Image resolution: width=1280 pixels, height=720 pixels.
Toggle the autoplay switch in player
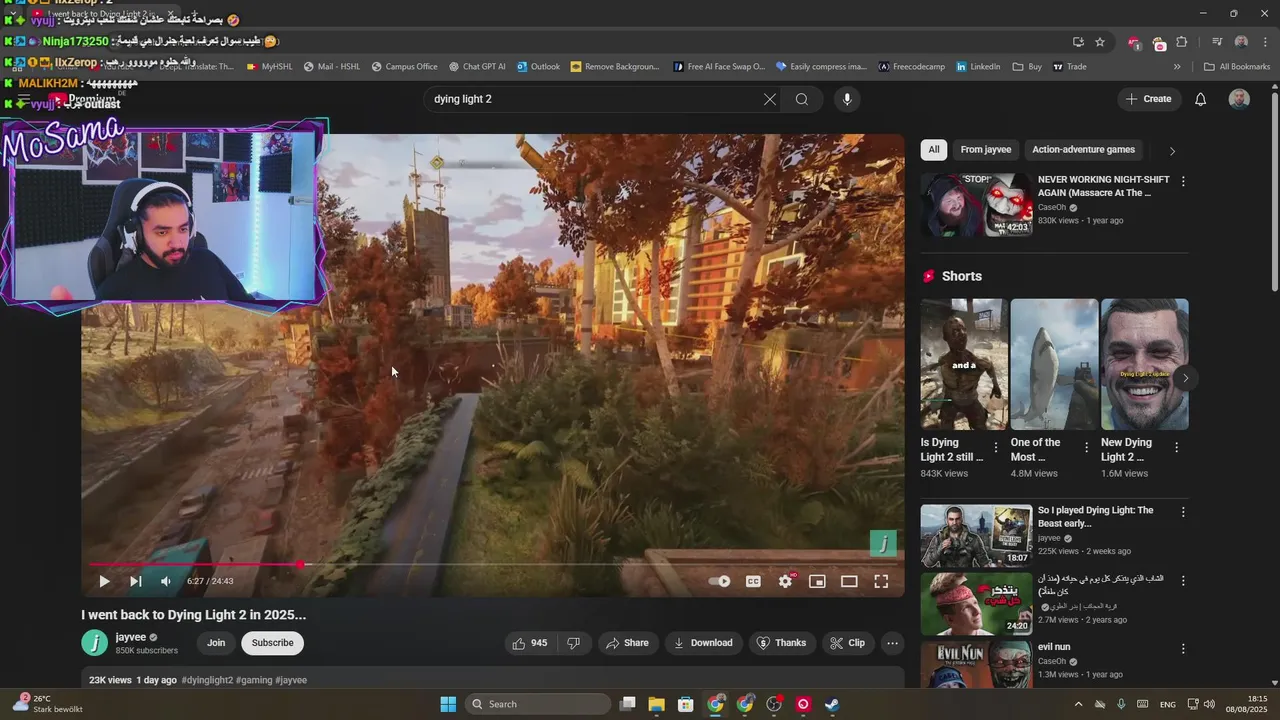pos(720,581)
